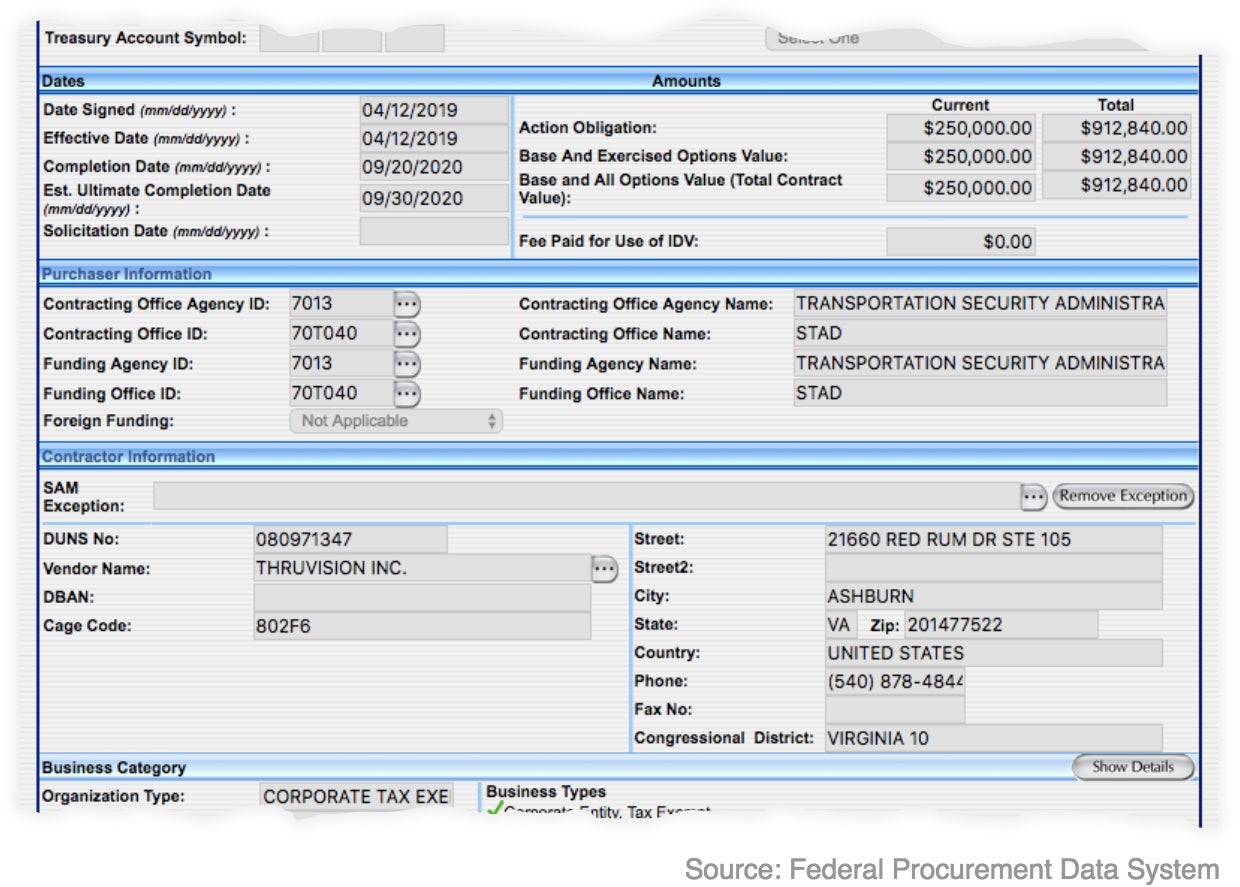
Task: Click the Contractor Information section header
Action: point(129,457)
